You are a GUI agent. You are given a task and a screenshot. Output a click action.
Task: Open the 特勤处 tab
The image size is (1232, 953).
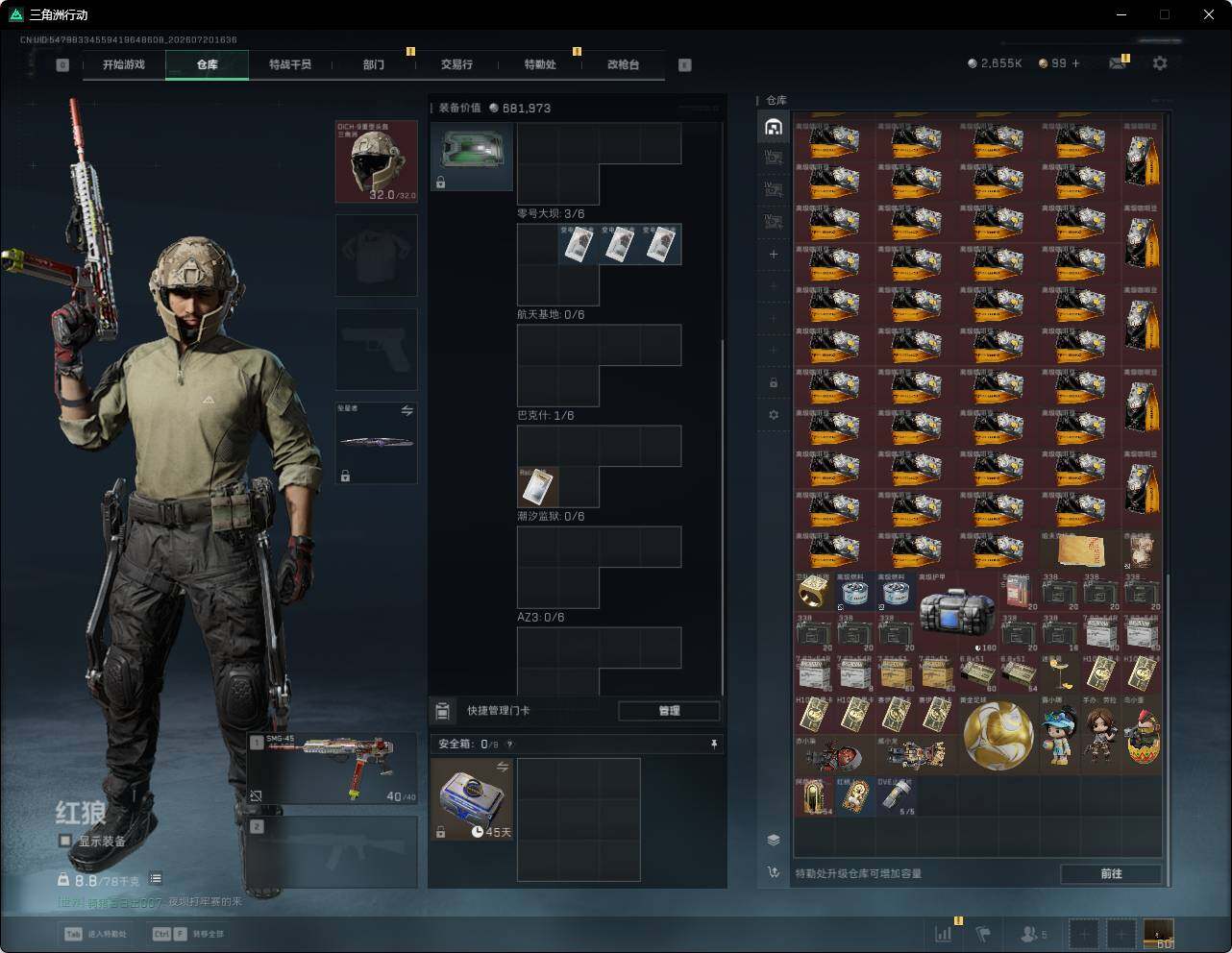(540, 64)
